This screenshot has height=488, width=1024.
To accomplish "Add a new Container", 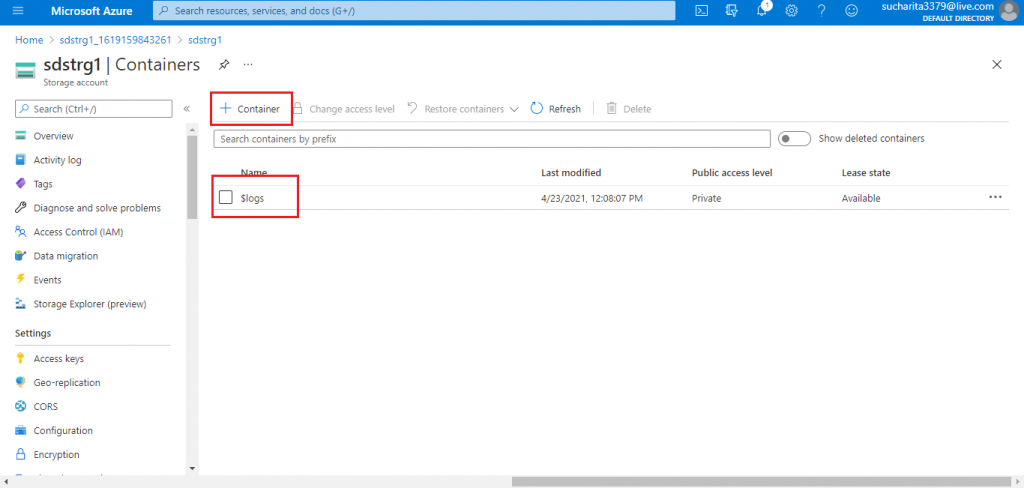I will point(251,109).
